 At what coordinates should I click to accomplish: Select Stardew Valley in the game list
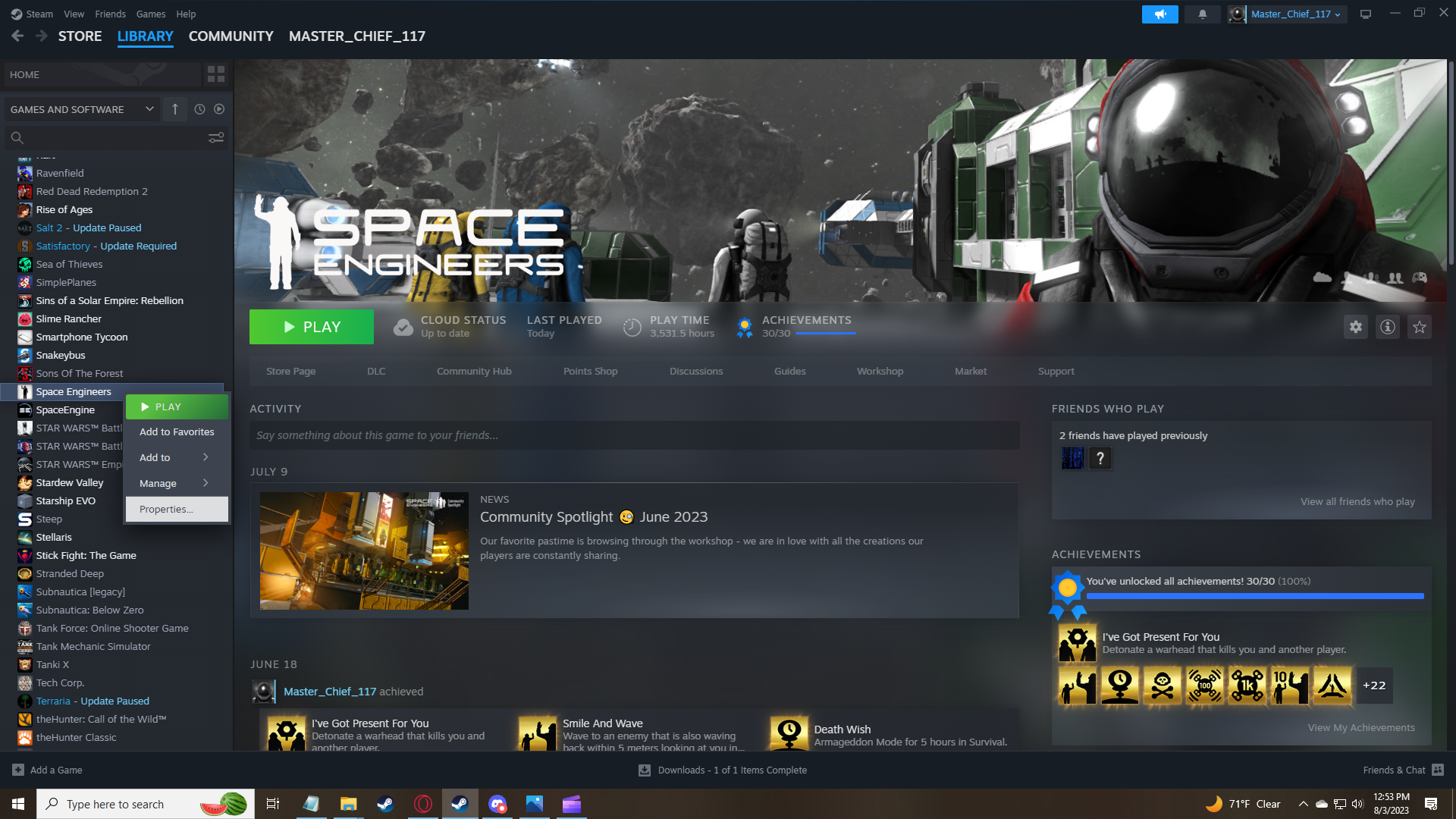click(x=70, y=482)
